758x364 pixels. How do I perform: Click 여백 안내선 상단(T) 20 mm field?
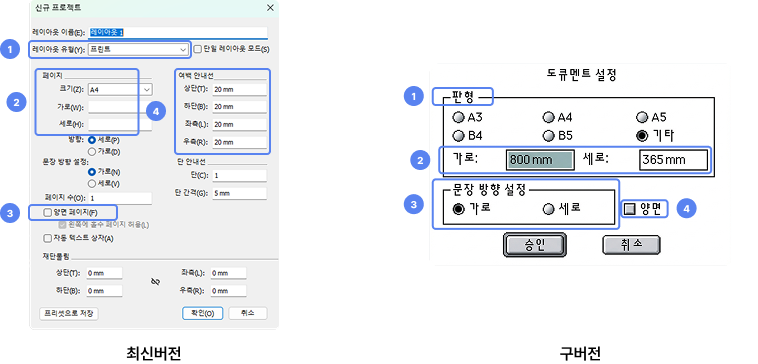click(x=239, y=89)
